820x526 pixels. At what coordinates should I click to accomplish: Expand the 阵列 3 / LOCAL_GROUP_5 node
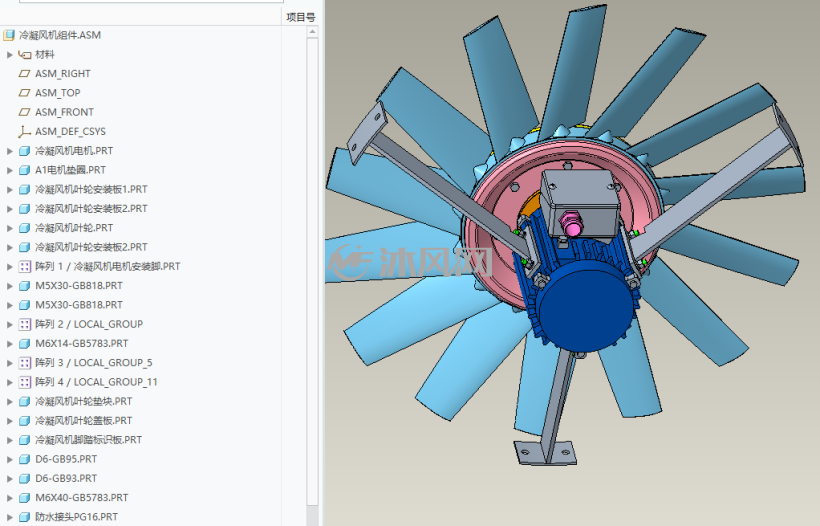click(9, 363)
